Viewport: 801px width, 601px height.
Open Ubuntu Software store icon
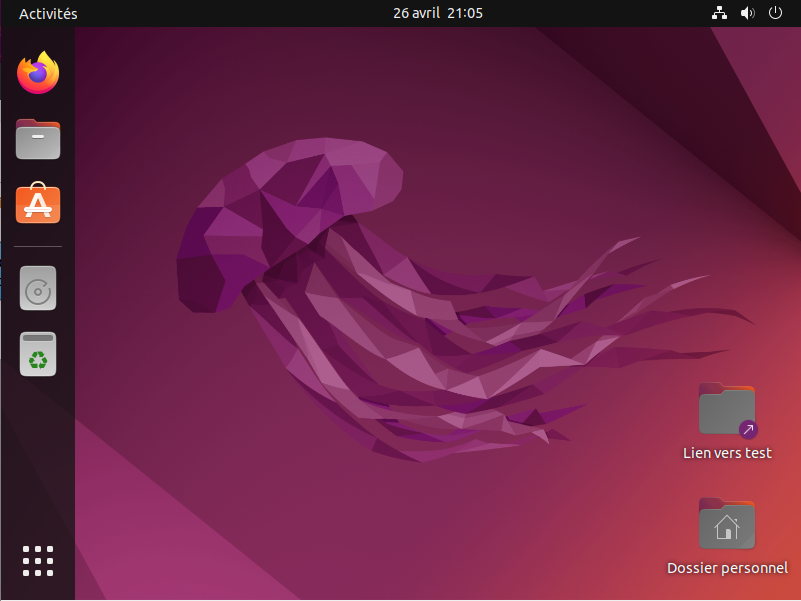coord(38,203)
